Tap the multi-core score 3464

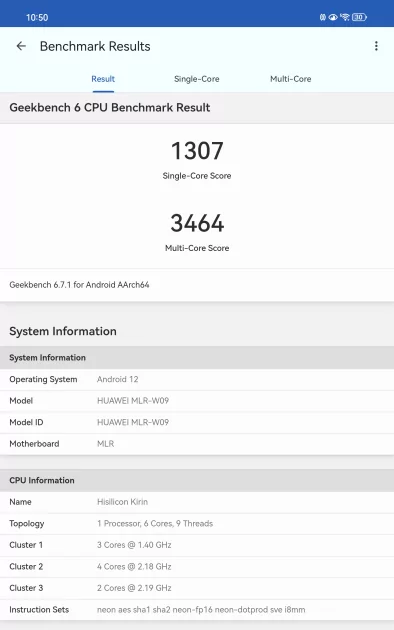(x=197, y=223)
